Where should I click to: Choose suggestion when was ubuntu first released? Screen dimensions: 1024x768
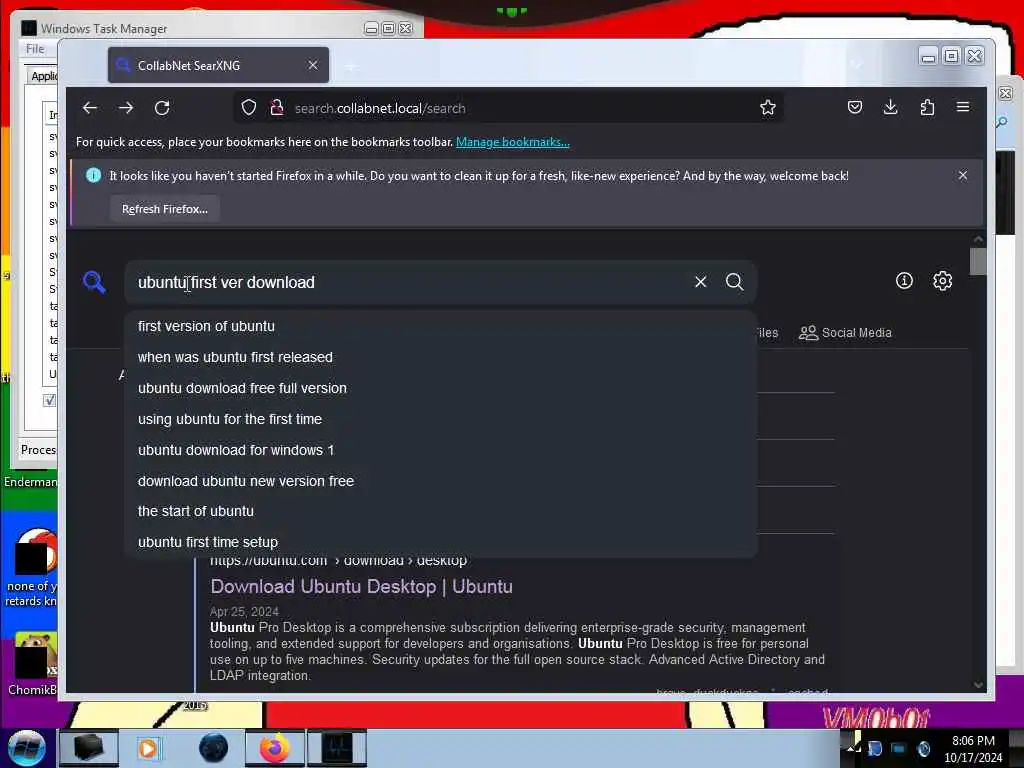pyautogui.click(x=441, y=357)
